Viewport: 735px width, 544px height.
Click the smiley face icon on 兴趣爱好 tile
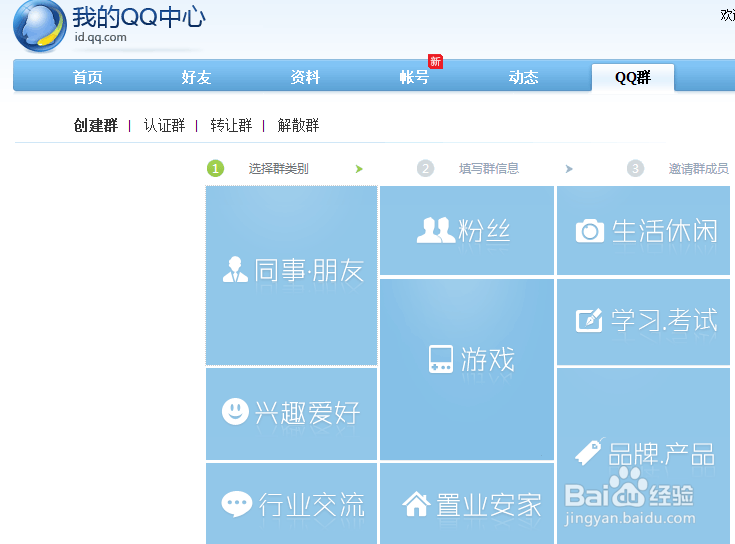pyautogui.click(x=235, y=411)
